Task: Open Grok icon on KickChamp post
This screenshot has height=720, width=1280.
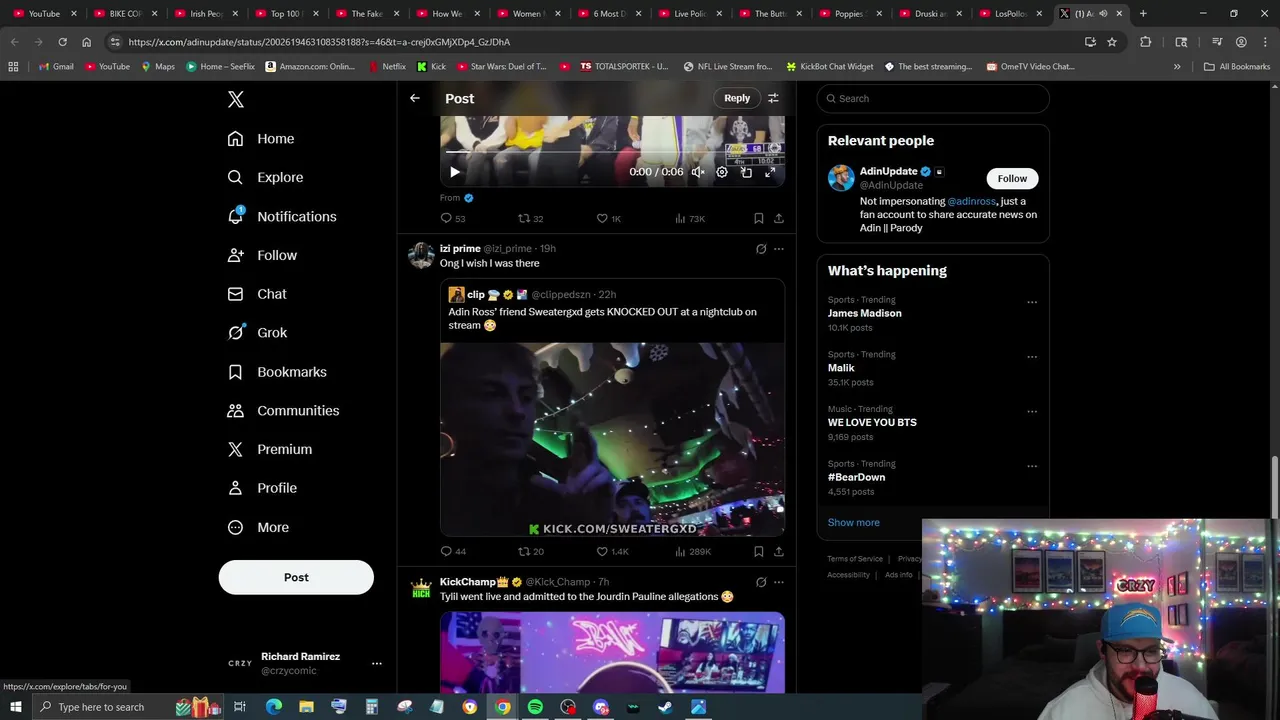Action: 761,582
